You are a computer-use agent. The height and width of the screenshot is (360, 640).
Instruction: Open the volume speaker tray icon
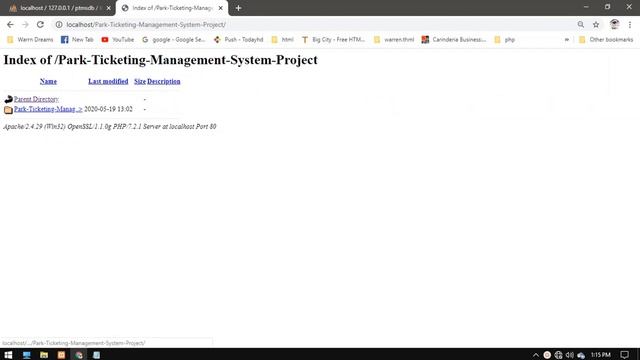click(x=569, y=355)
